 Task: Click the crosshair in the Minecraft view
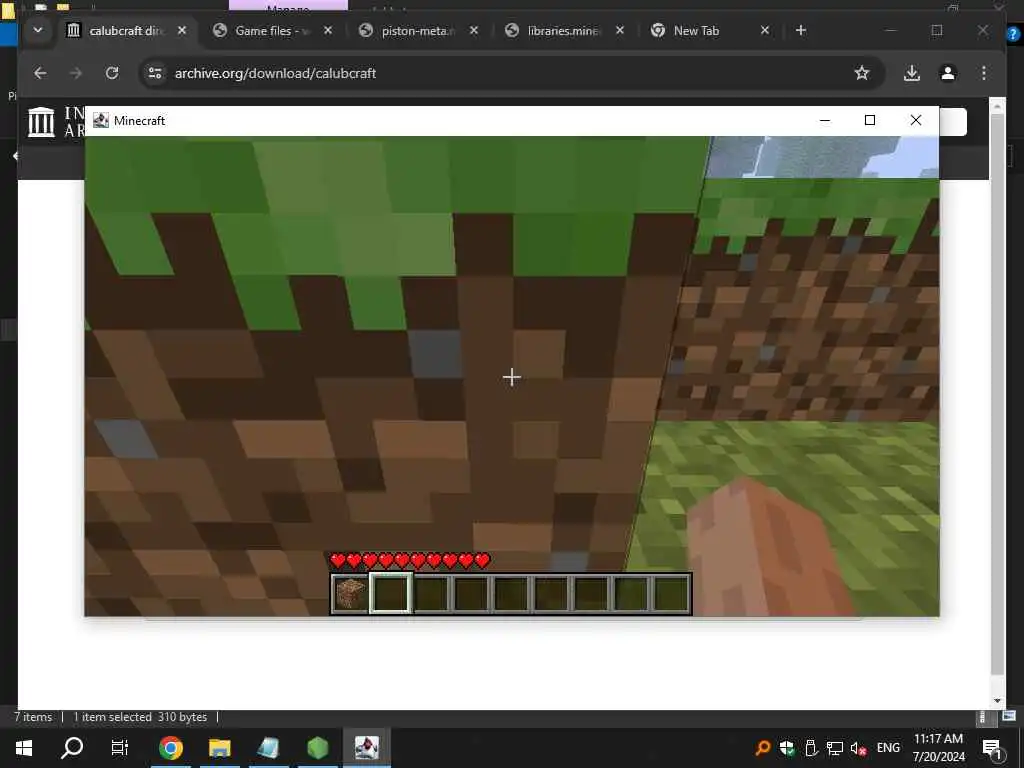point(512,377)
